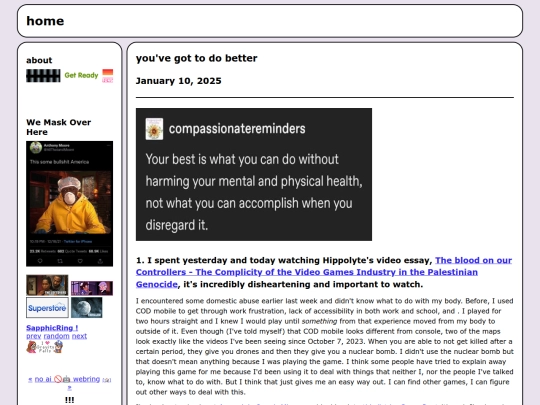Click the sunflower avatar in quote image
The width and height of the screenshot is (540, 405).
click(154, 129)
